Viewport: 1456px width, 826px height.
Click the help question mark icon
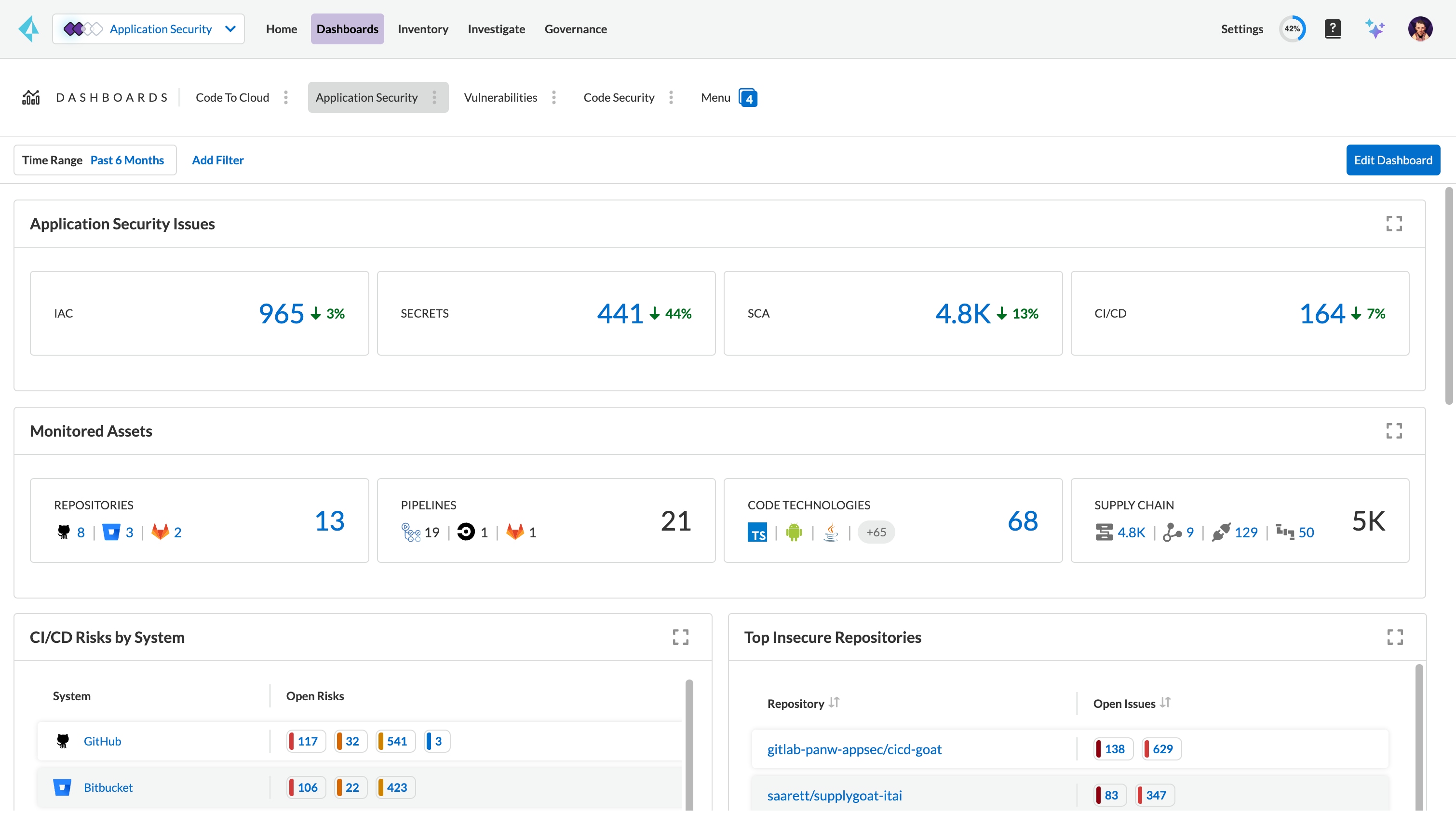(1332, 29)
